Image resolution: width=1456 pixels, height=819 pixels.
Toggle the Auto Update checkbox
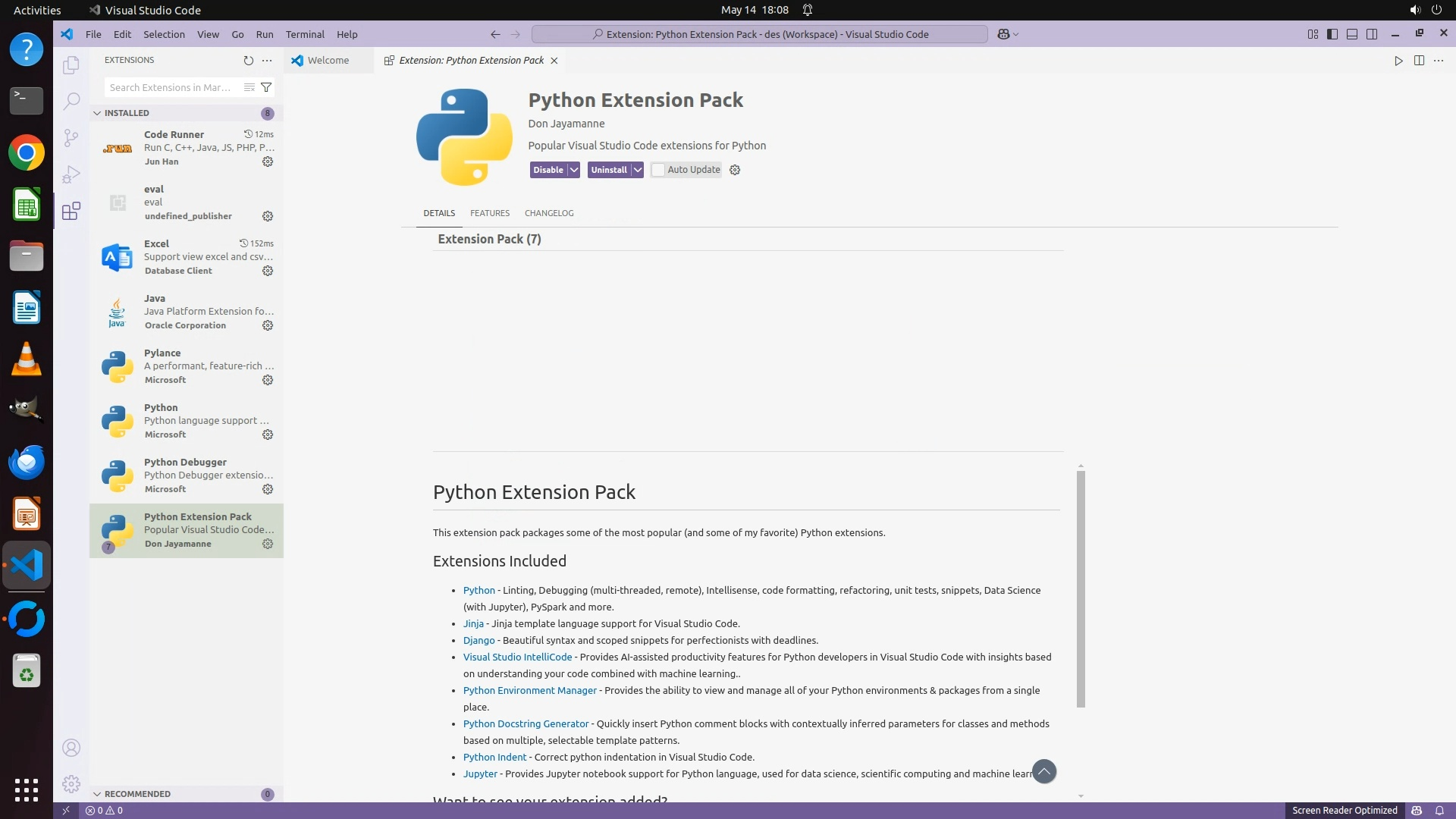pos(658,170)
